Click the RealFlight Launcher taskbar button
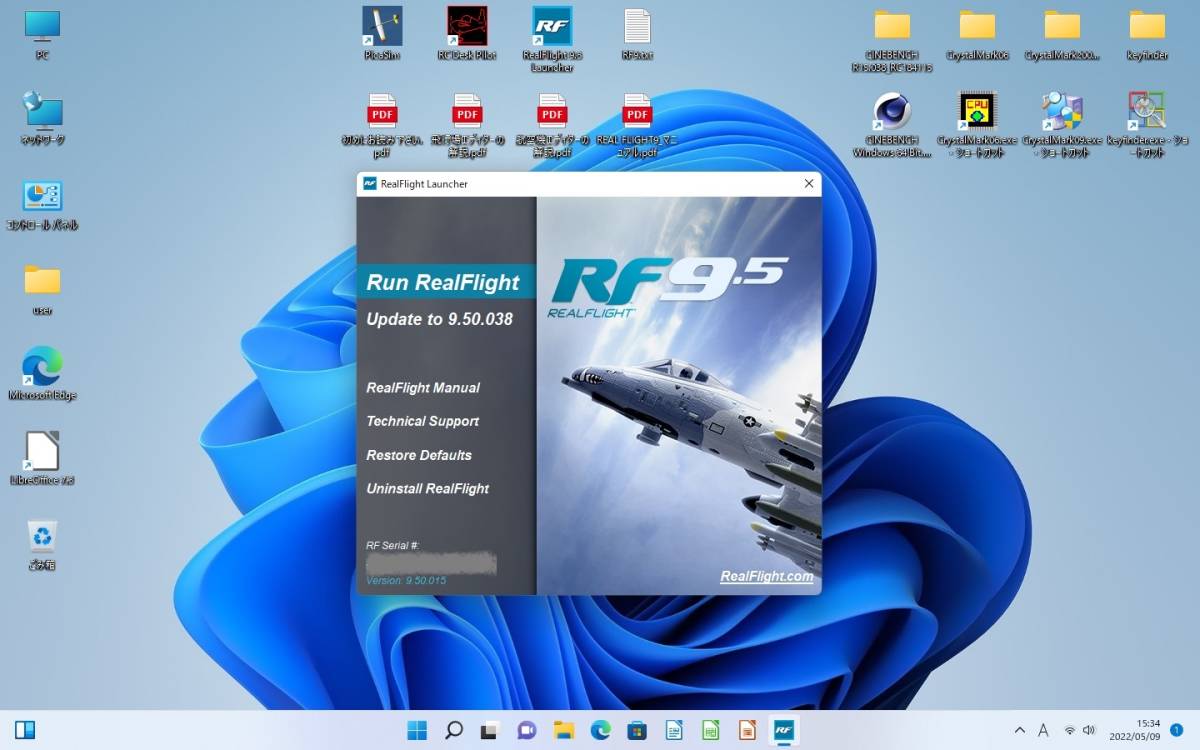This screenshot has width=1200, height=750. pos(784,730)
